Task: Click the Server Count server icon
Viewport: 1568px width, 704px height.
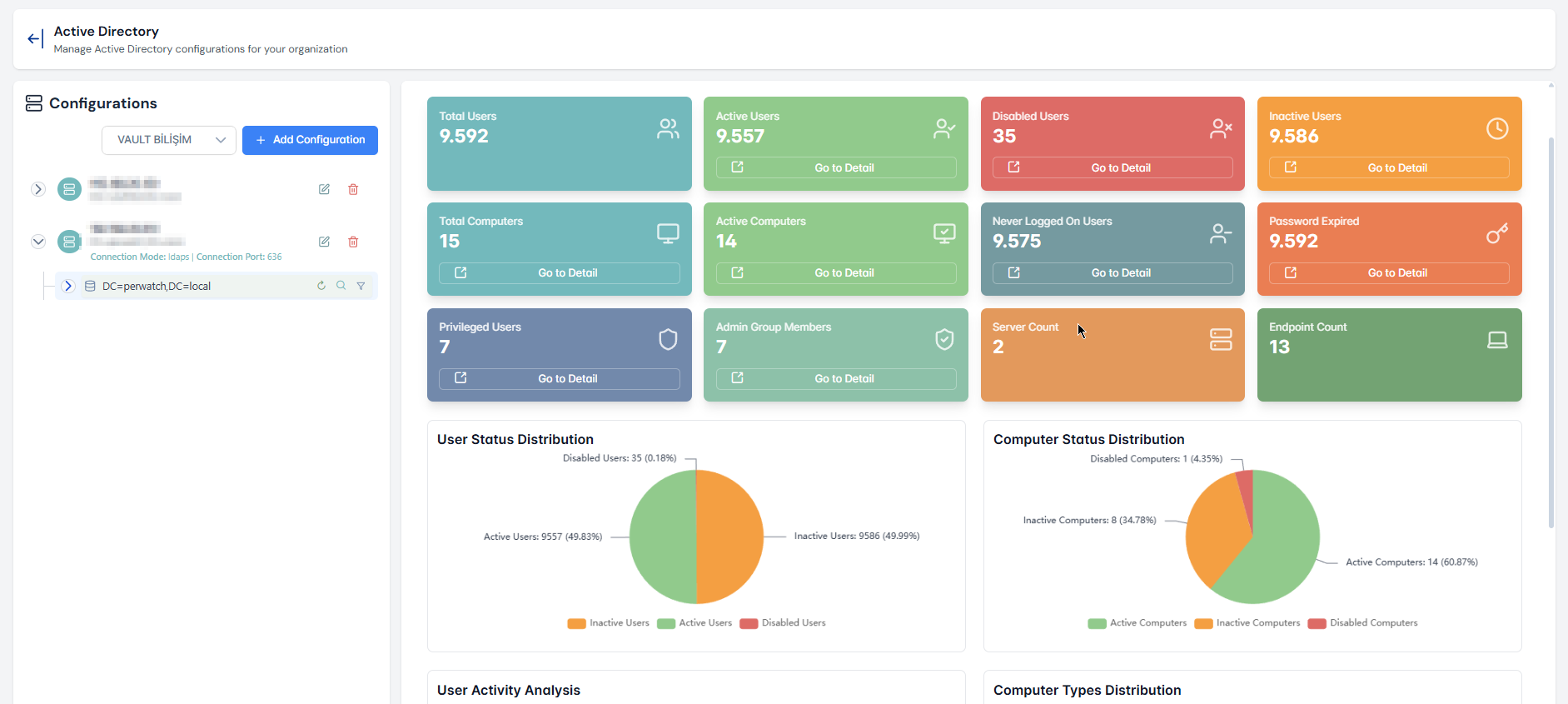Action: tap(1221, 339)
